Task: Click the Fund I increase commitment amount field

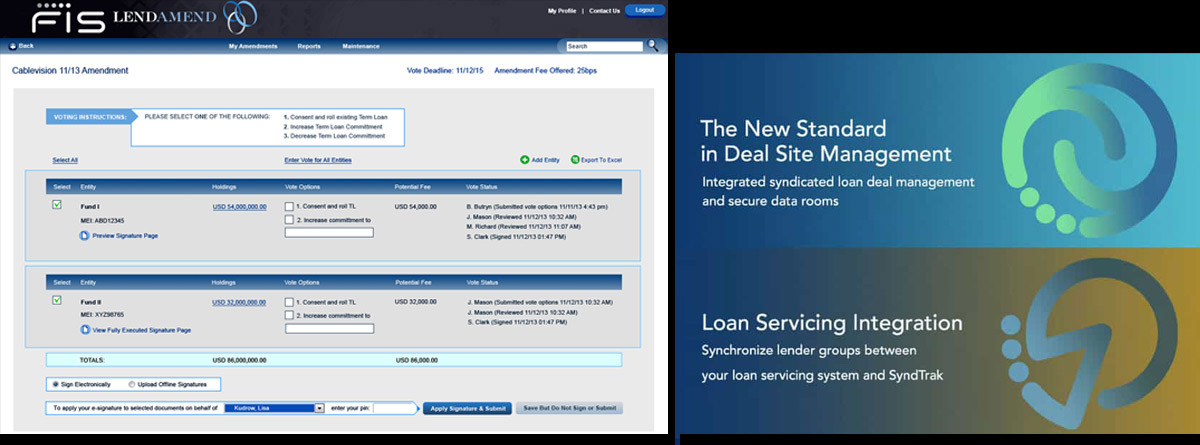Action: click(329, 232)
